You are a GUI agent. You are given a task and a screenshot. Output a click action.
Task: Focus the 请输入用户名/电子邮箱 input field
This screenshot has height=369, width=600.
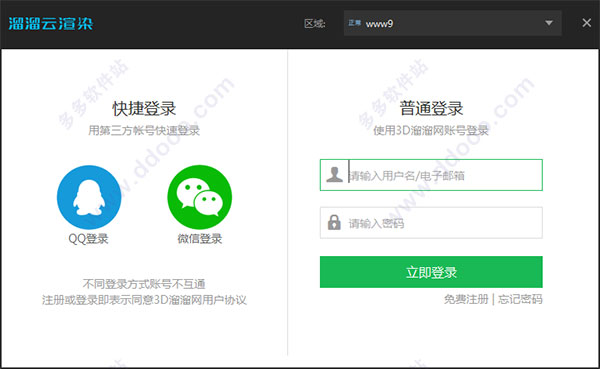coord(431,175)
